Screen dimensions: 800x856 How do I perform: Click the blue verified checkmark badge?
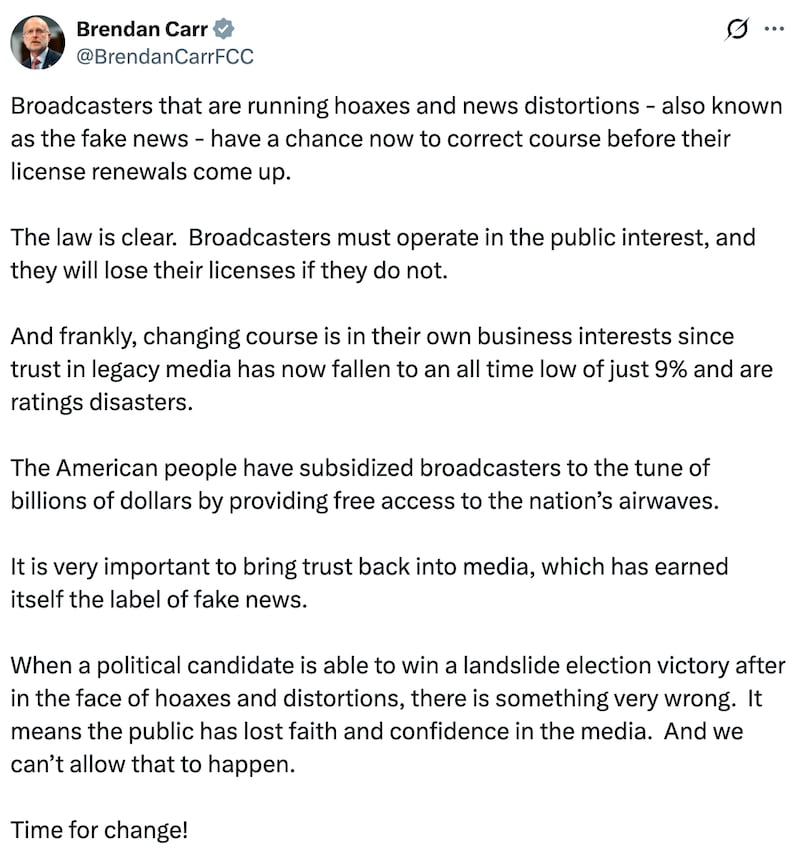pos(225,30)
